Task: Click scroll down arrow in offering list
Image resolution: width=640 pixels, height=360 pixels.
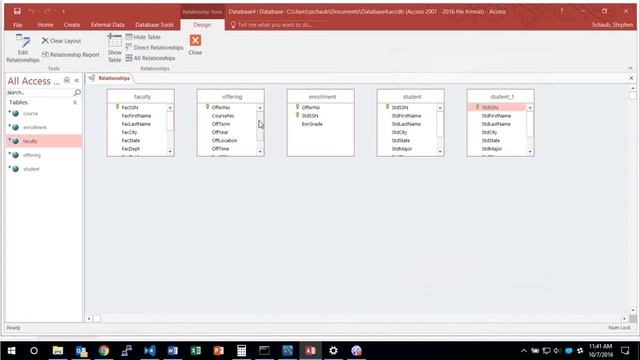Action: click(260, 152)
